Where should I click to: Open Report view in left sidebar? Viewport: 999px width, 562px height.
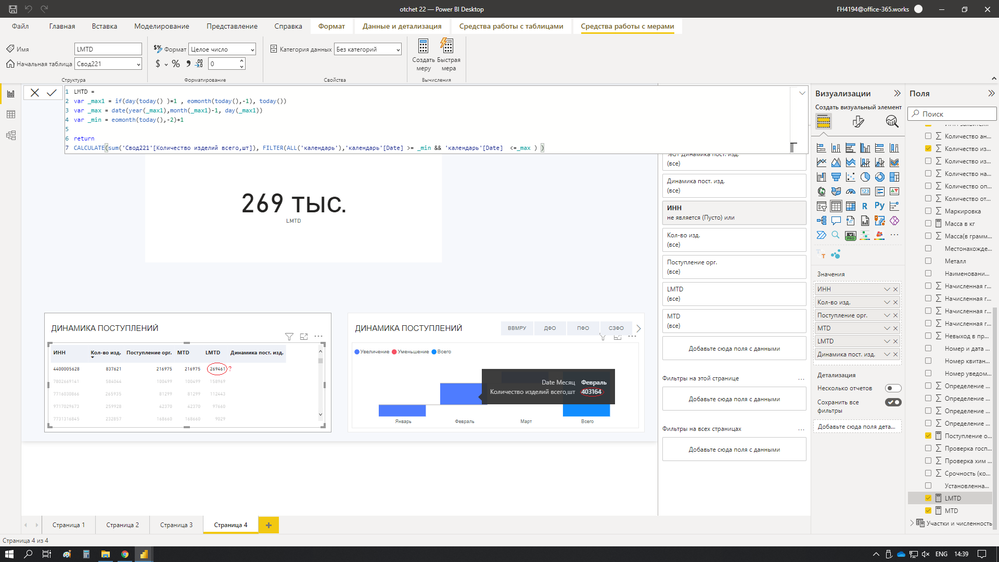(x=11, y=94)
